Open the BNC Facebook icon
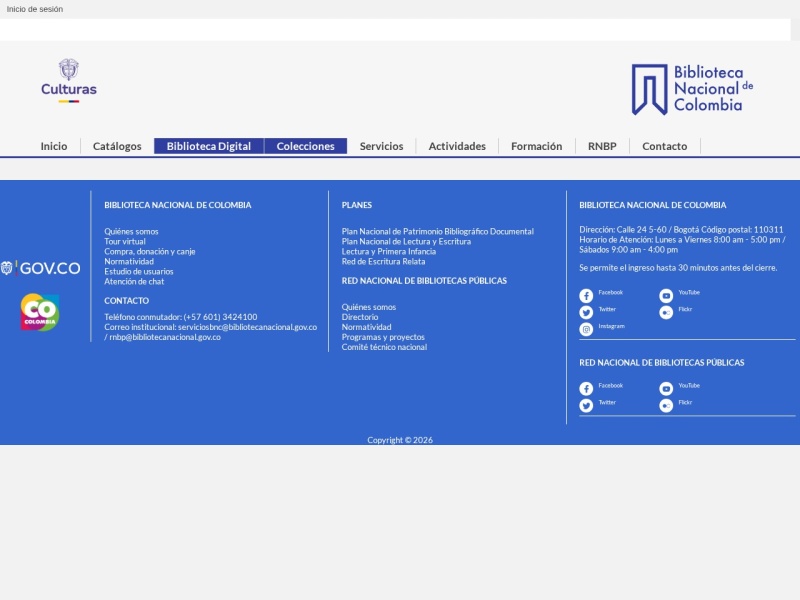Screen dimensions: 800x600 coord(586,295)
